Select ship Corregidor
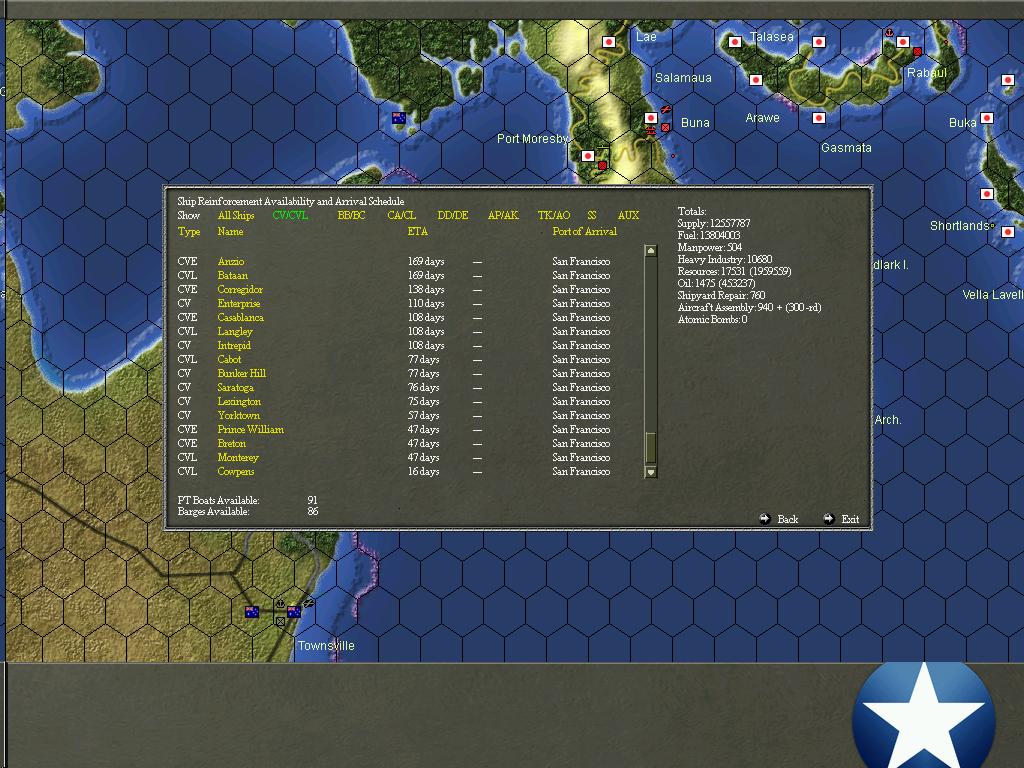Image resolution: width=1024 pixels, height=768 pixels. pyautogui.click(x=240, y=289)
